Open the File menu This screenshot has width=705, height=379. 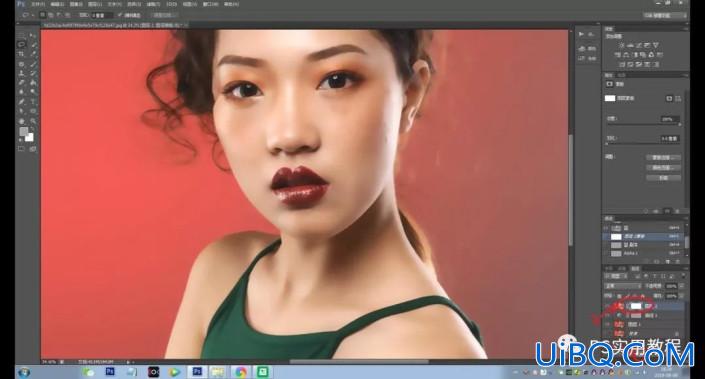37,4
